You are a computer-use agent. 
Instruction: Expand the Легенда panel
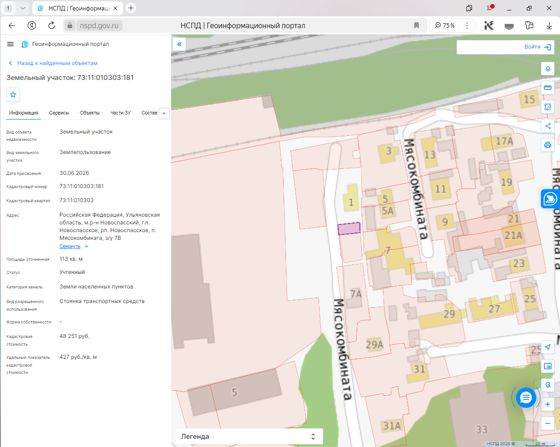pos(249,436)
